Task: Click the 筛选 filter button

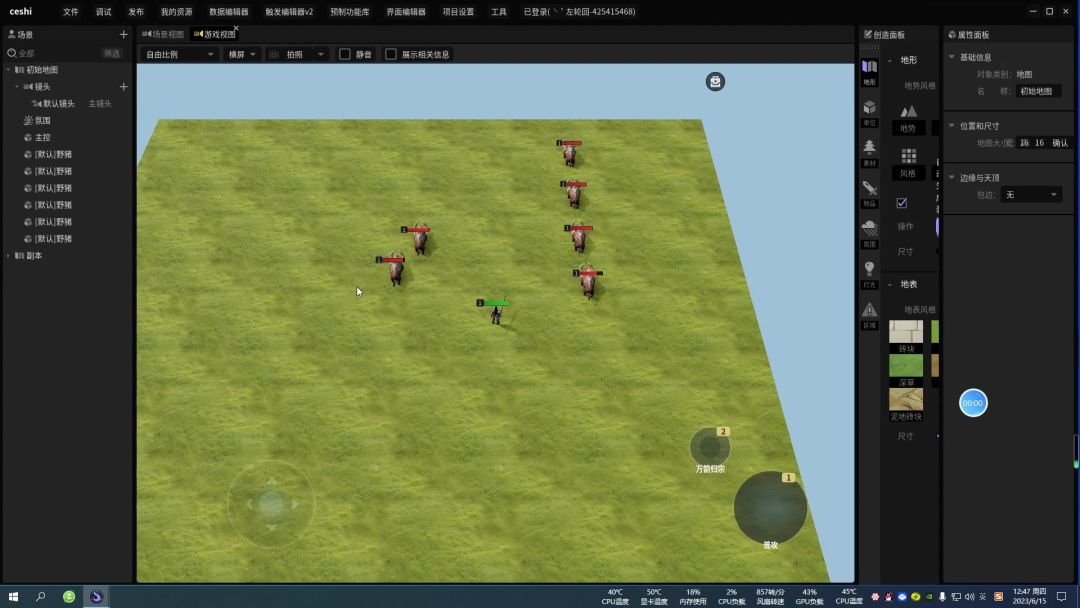Action: pyautogui.click(x=112, y=53)
